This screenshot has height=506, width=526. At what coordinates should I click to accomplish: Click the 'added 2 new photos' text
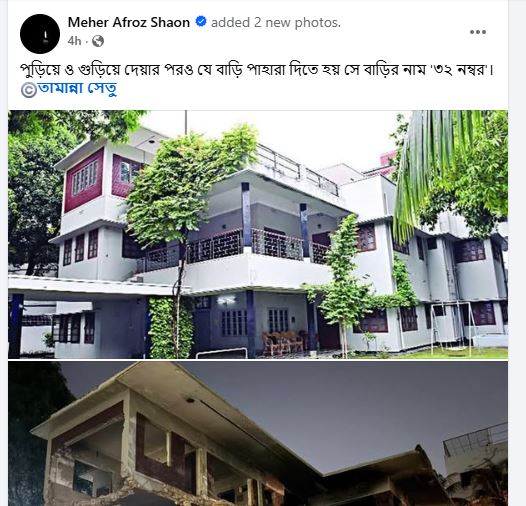(x=276, y=22)
